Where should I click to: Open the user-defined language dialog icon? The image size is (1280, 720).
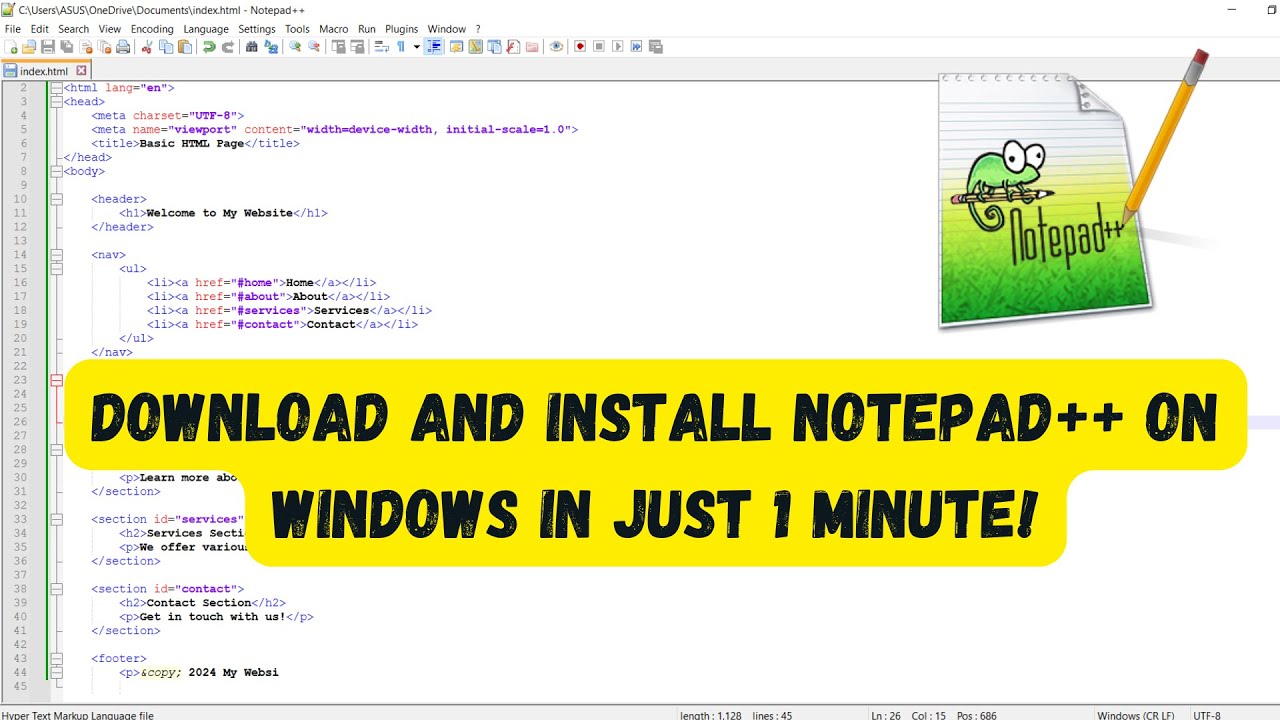pyautogui.click(x=457, y=46)
